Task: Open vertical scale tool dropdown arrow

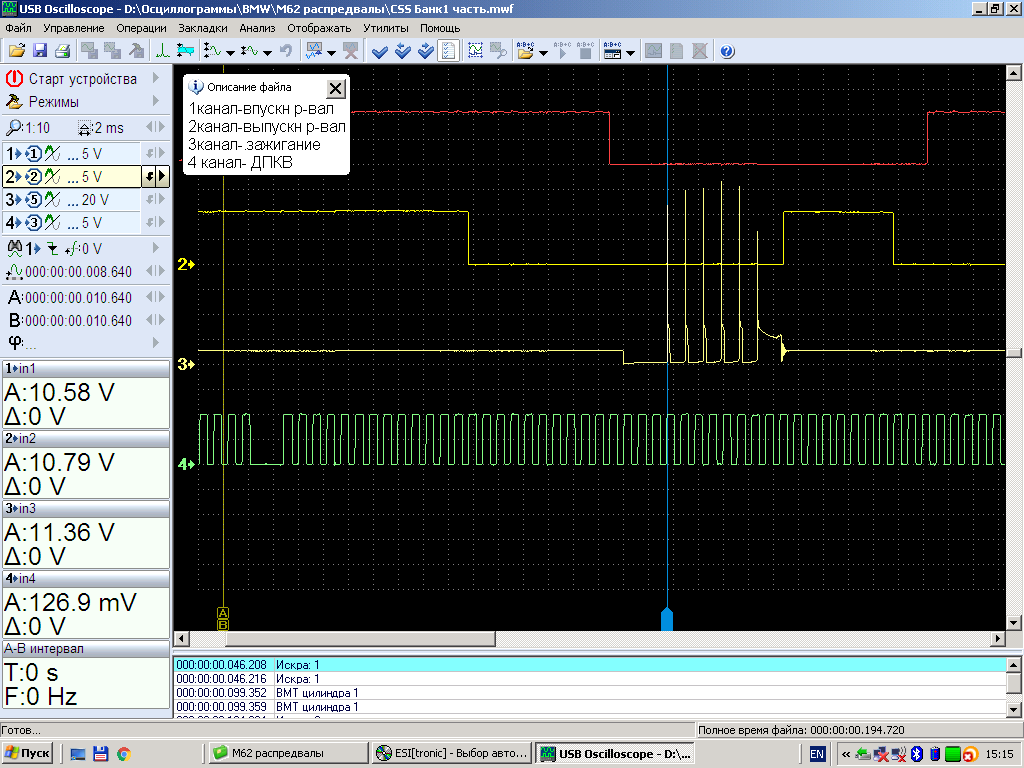Action: (230, 52)
